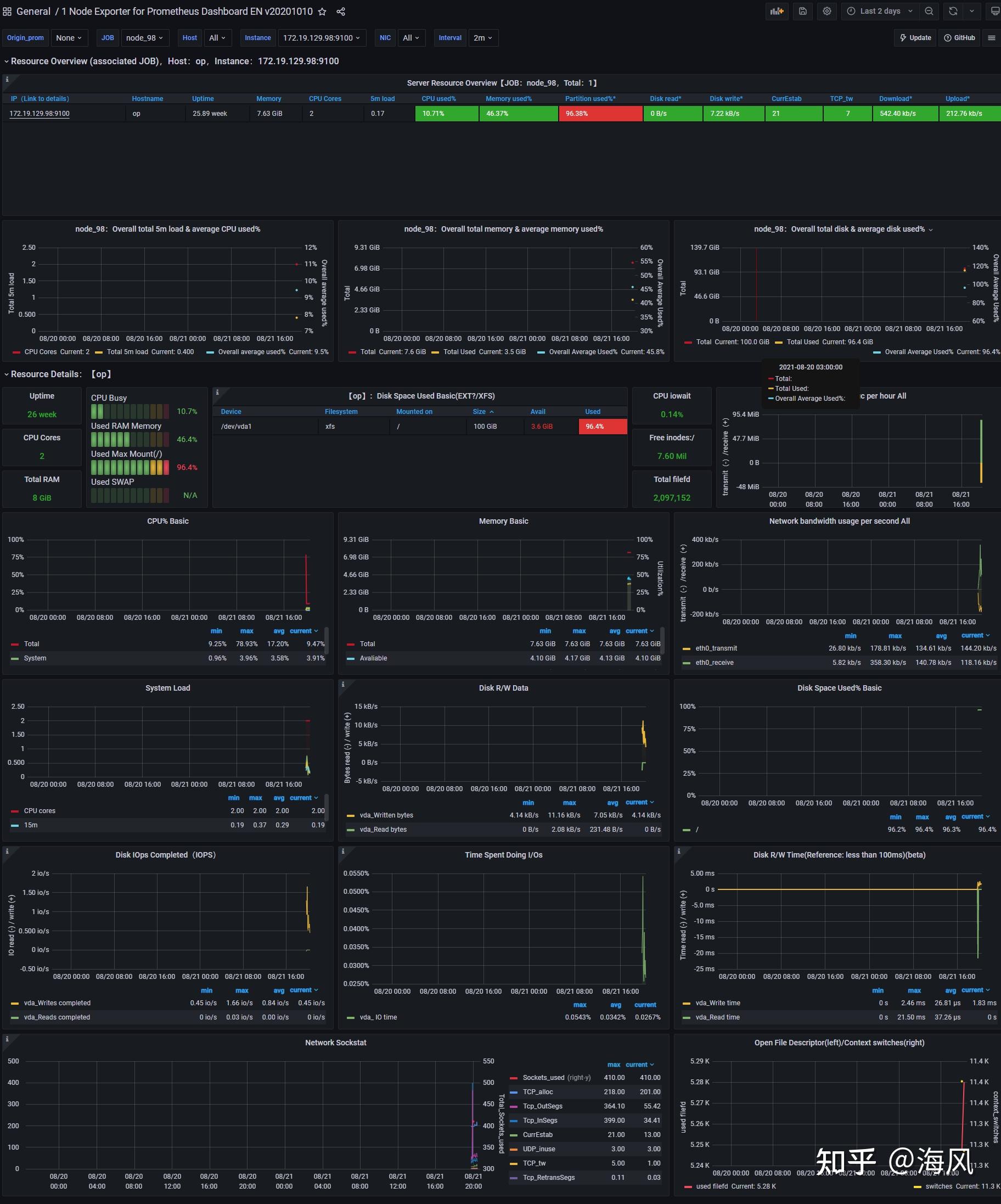Screen dimensions: 1001x1204
Task: Click the save dashboard icon
Action: click(803, 11)
